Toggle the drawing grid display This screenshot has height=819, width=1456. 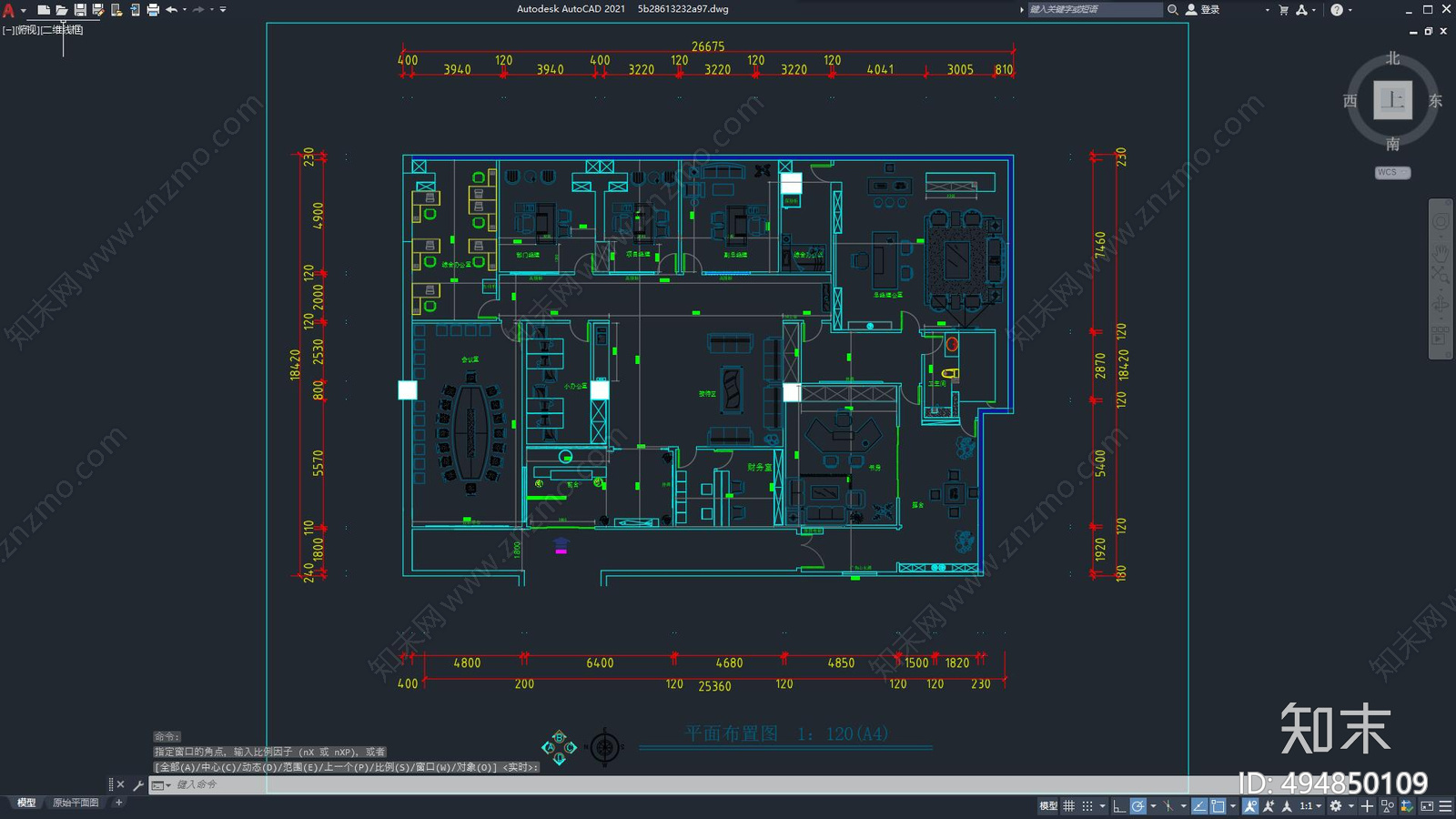(1069, 806)
